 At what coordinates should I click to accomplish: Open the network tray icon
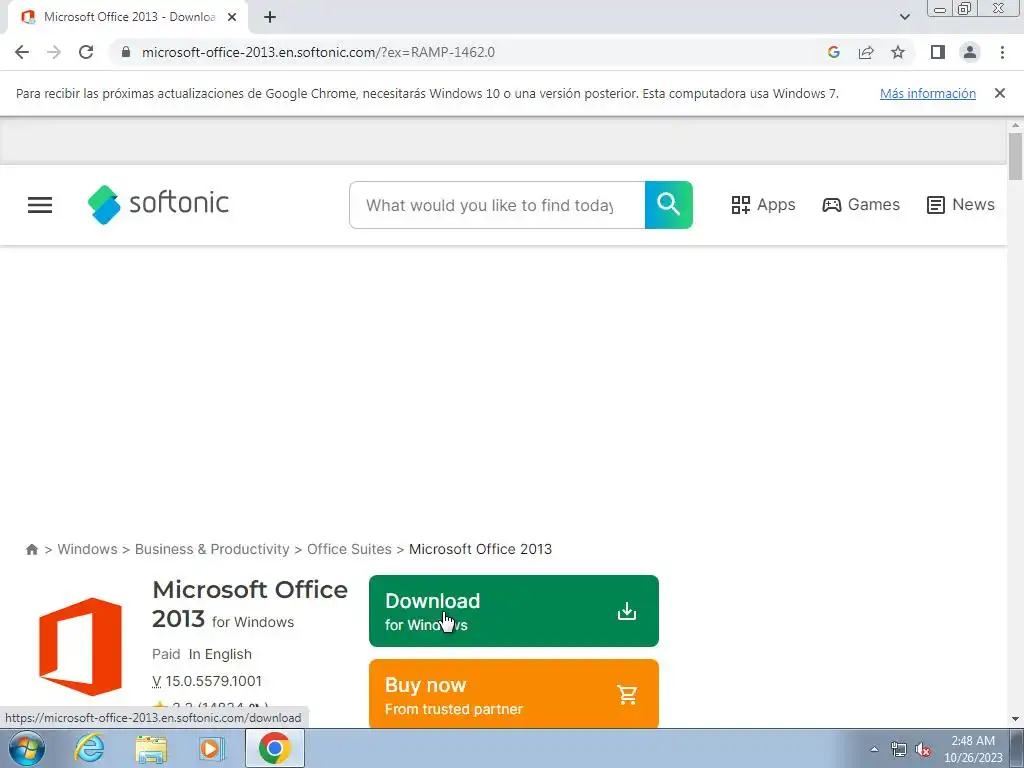[899, 749]
